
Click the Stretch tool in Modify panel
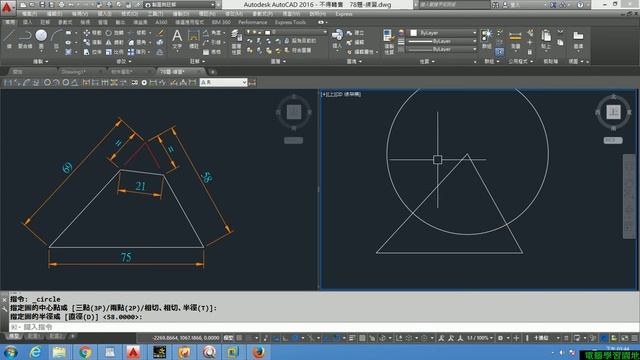click(x=92, y=52)
